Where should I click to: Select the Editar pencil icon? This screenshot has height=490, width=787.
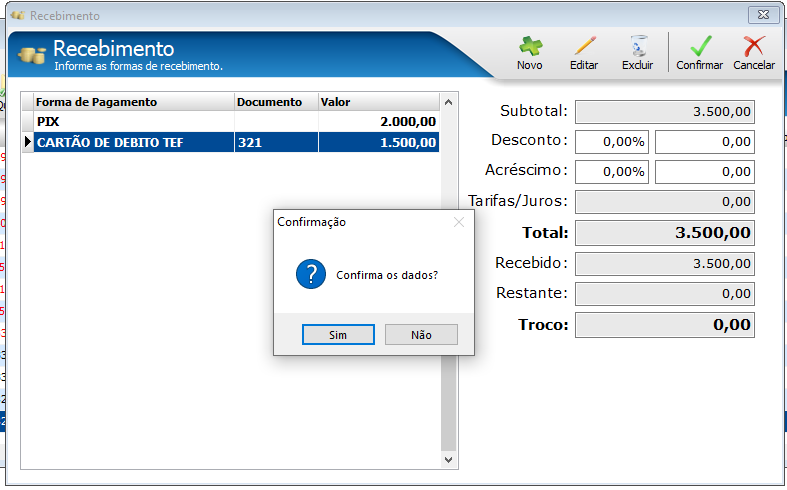[584, 46]
